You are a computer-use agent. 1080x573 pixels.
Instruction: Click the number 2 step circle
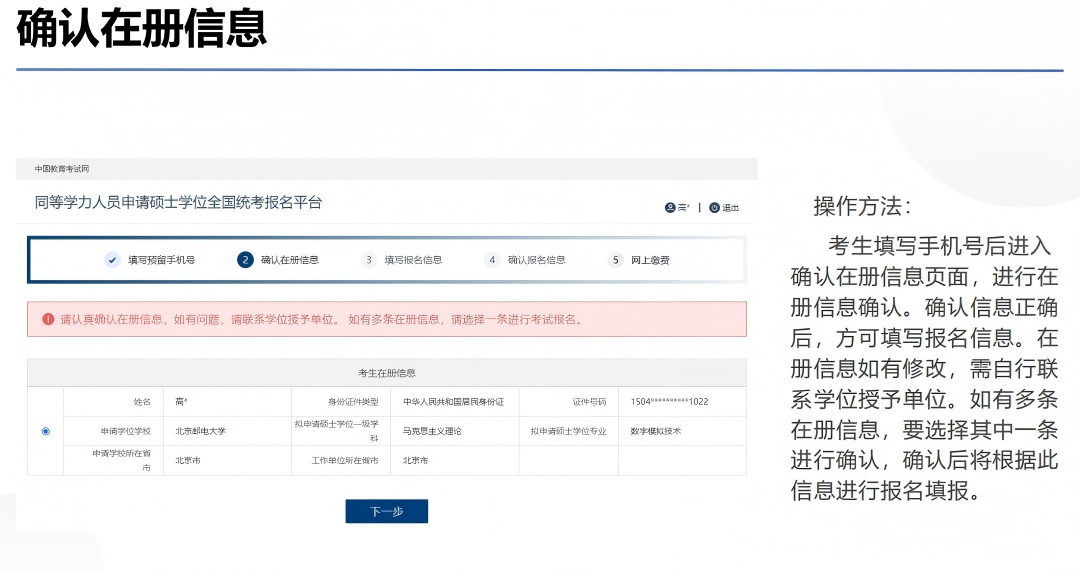[x=245, y=260]
